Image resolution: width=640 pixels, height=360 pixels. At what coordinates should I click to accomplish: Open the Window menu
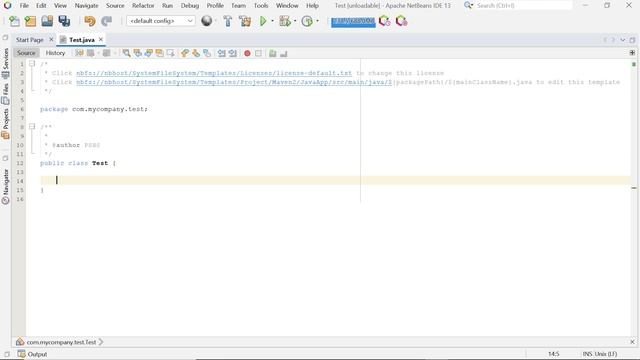click(287, 6)
